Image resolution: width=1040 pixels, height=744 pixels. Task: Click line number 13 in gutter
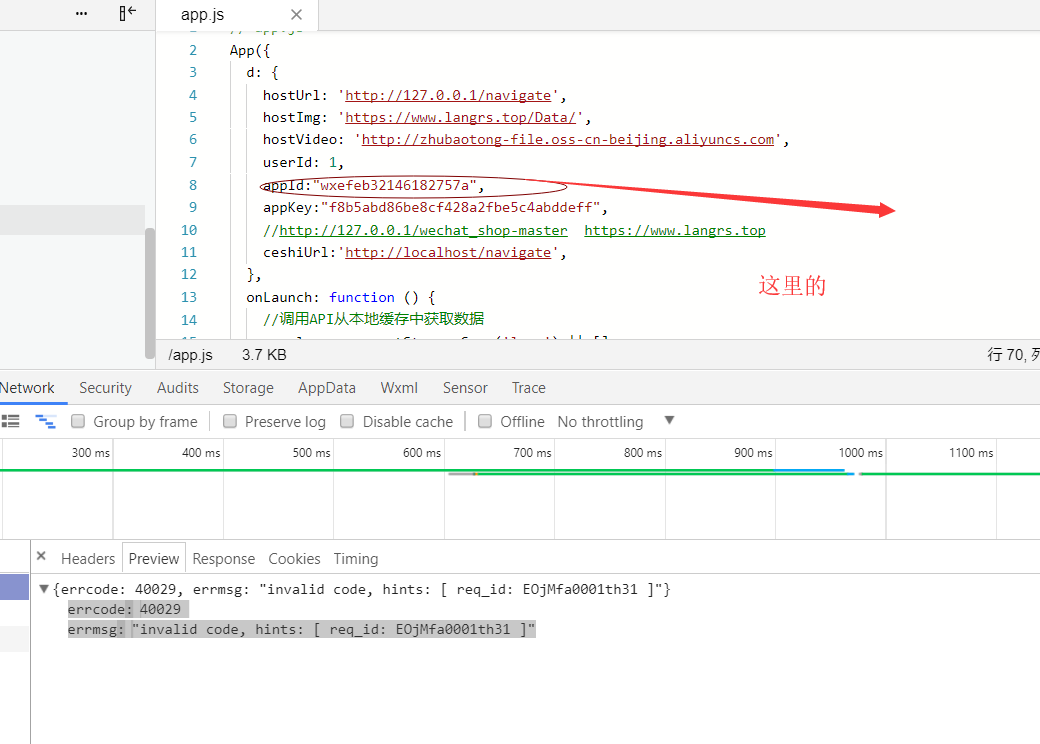point(189,297)
